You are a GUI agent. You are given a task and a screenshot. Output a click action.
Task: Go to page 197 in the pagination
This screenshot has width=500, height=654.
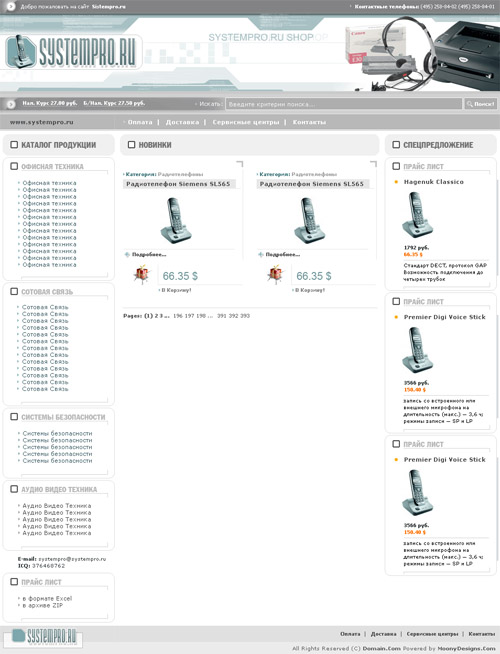pyautogui.click(x=189, y=316)
